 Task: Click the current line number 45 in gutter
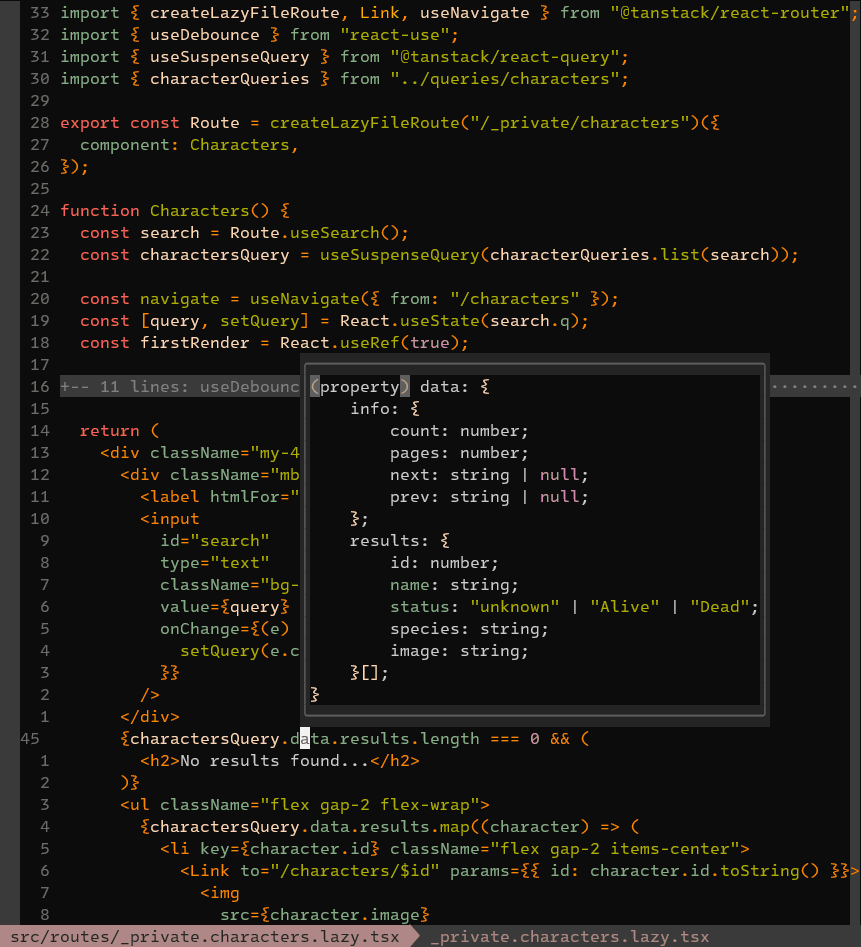[x=30, y=739]
